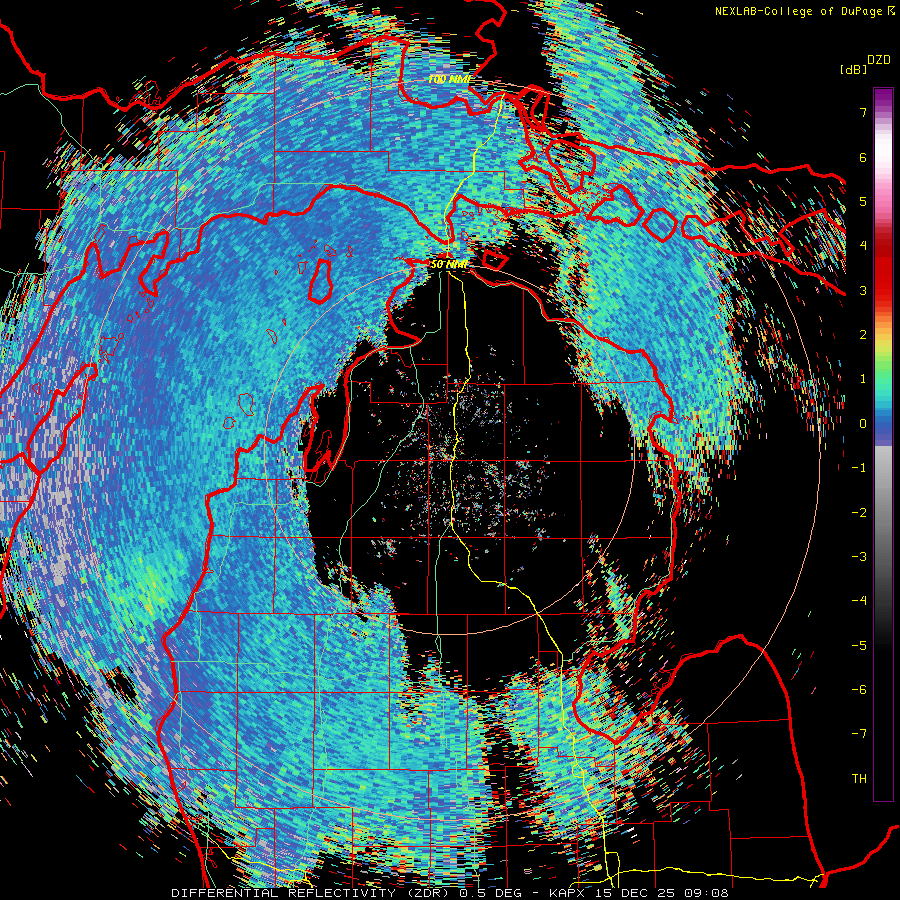Screen dimensions: 900x900
Task: Click the red segment of the color bar
Action: point(883,270)
